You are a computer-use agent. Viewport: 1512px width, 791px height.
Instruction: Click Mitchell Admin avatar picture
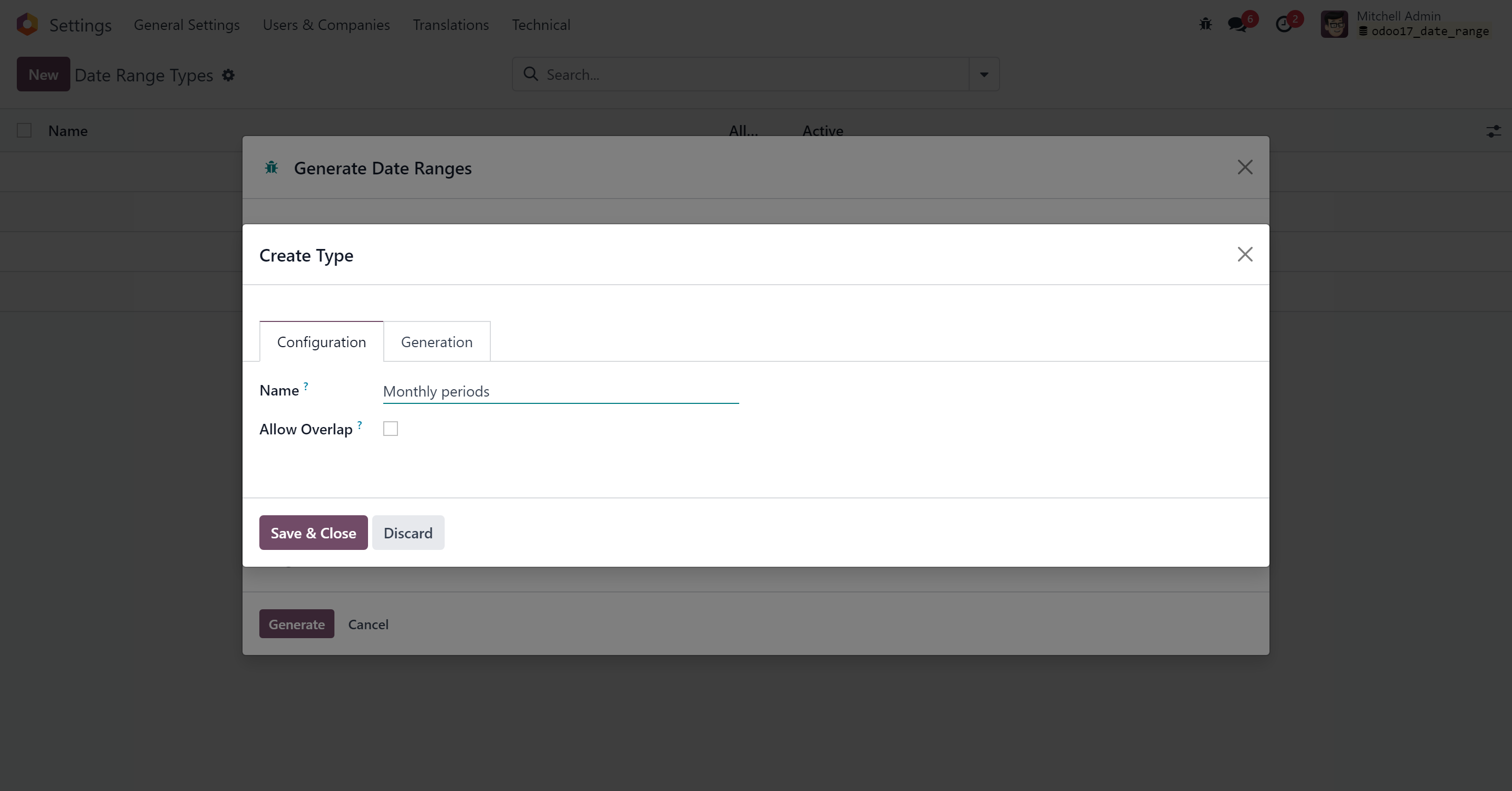point(1334,25)
